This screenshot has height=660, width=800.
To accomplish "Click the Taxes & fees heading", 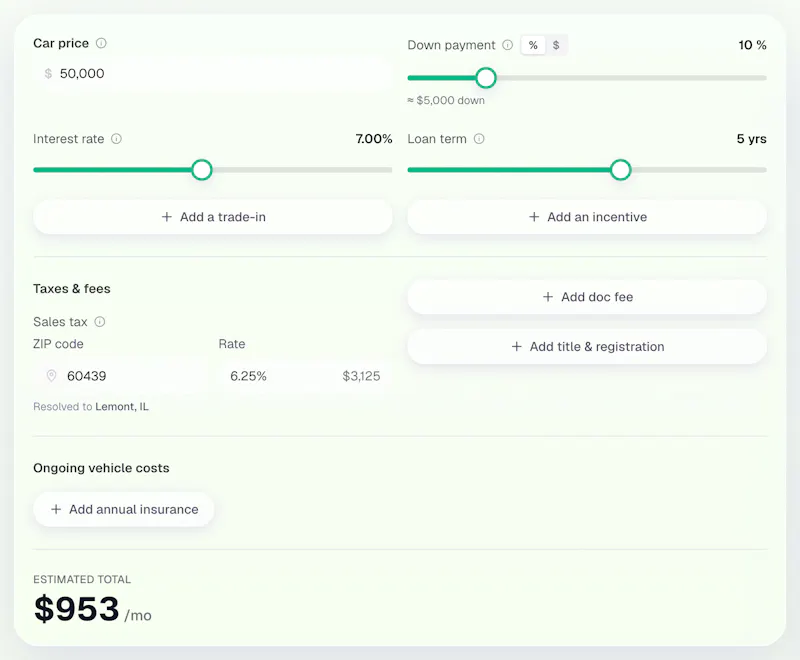I will pyautogui.click(x=72, y=289).
